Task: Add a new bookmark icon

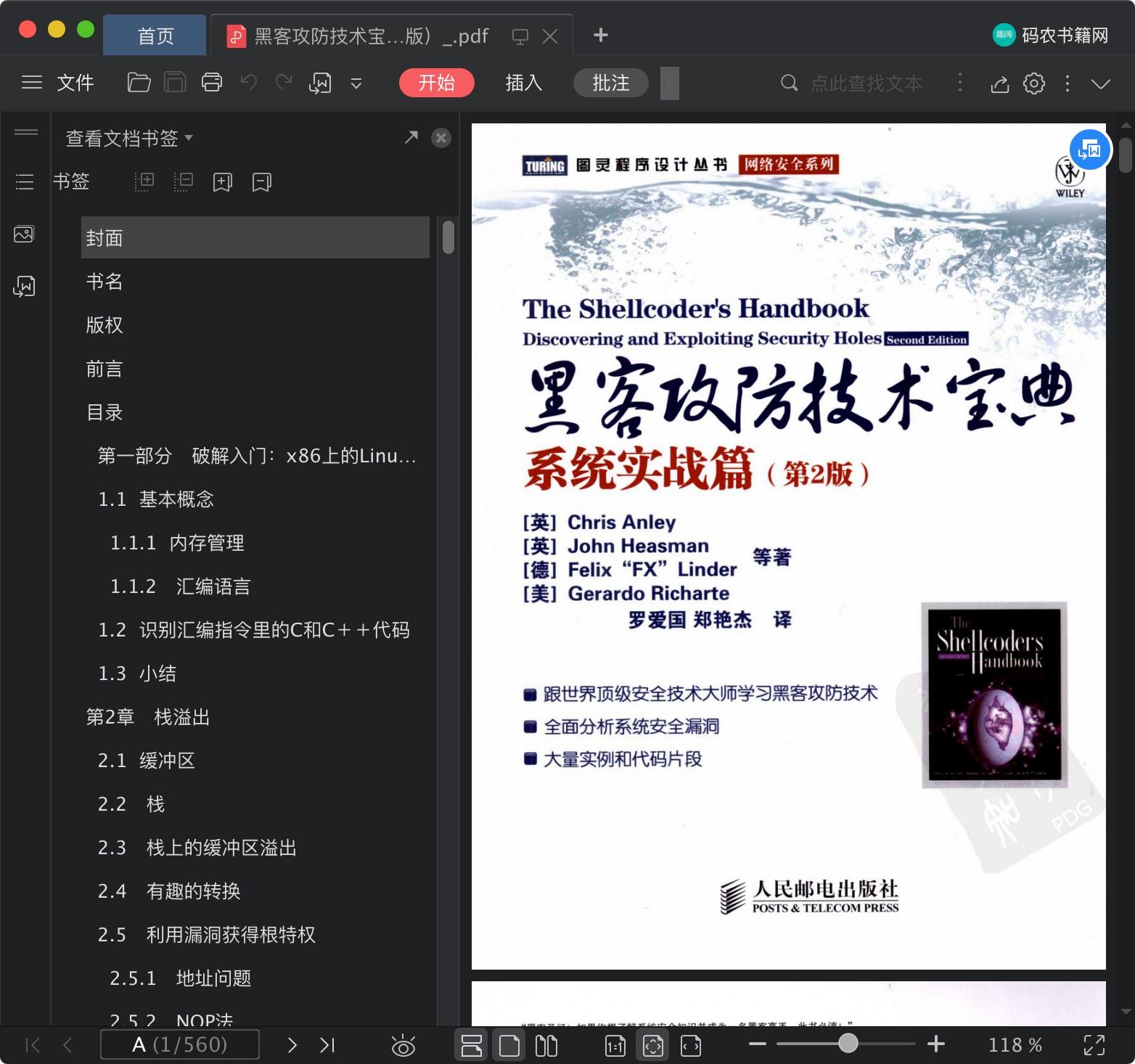Action: (x=222, y=182)
